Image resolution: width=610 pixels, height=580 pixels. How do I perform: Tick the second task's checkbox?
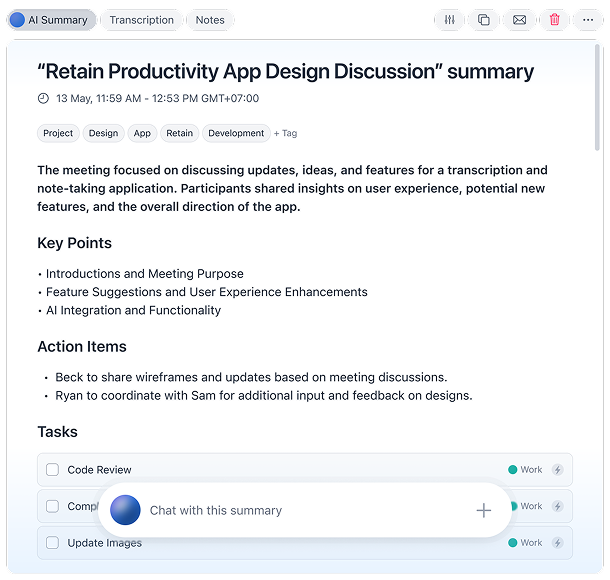[x=53, y=506]
